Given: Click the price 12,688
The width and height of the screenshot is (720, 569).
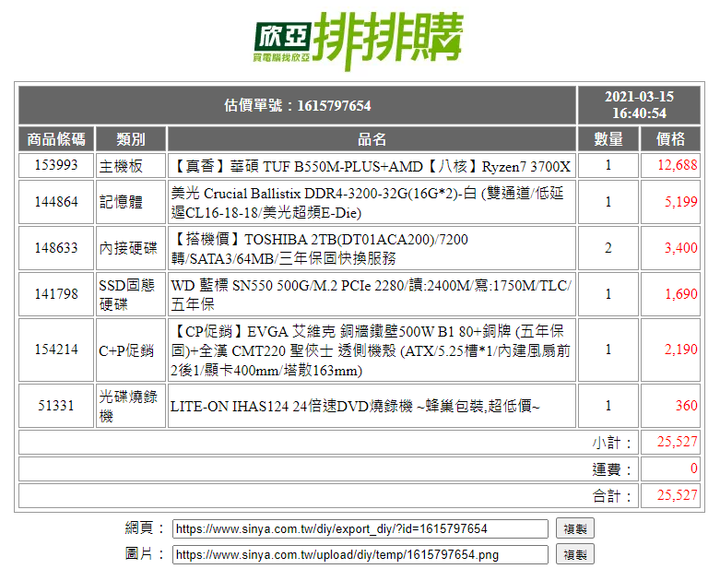Looking at the screenshot, I should [677, 165].
